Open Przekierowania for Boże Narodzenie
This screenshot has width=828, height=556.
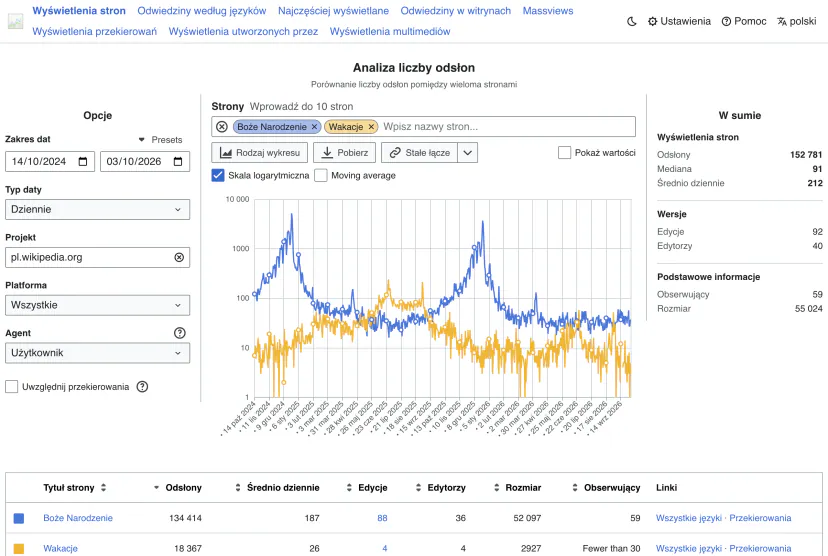(760, 518)
